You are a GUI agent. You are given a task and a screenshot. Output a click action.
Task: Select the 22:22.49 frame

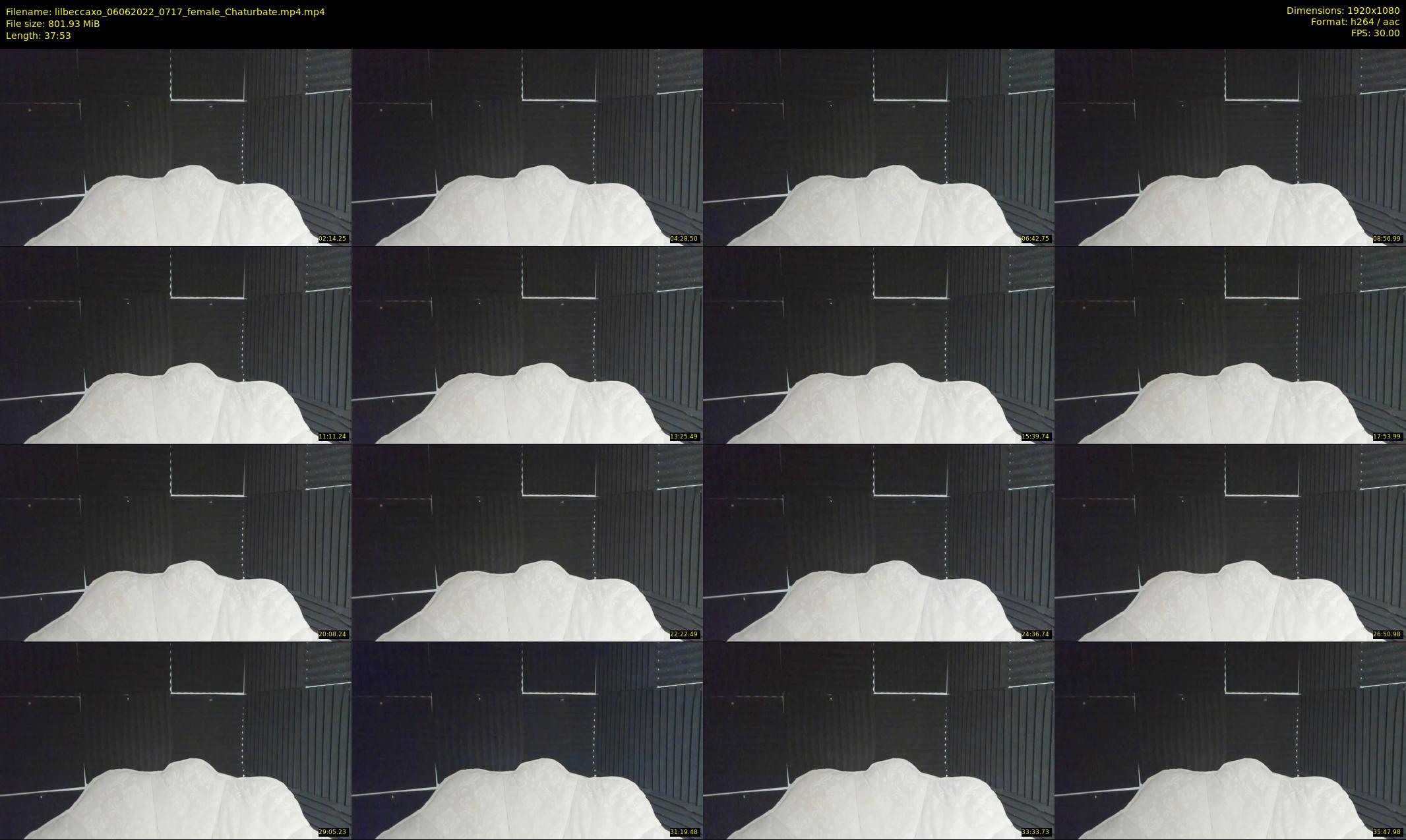pos(527,543)
